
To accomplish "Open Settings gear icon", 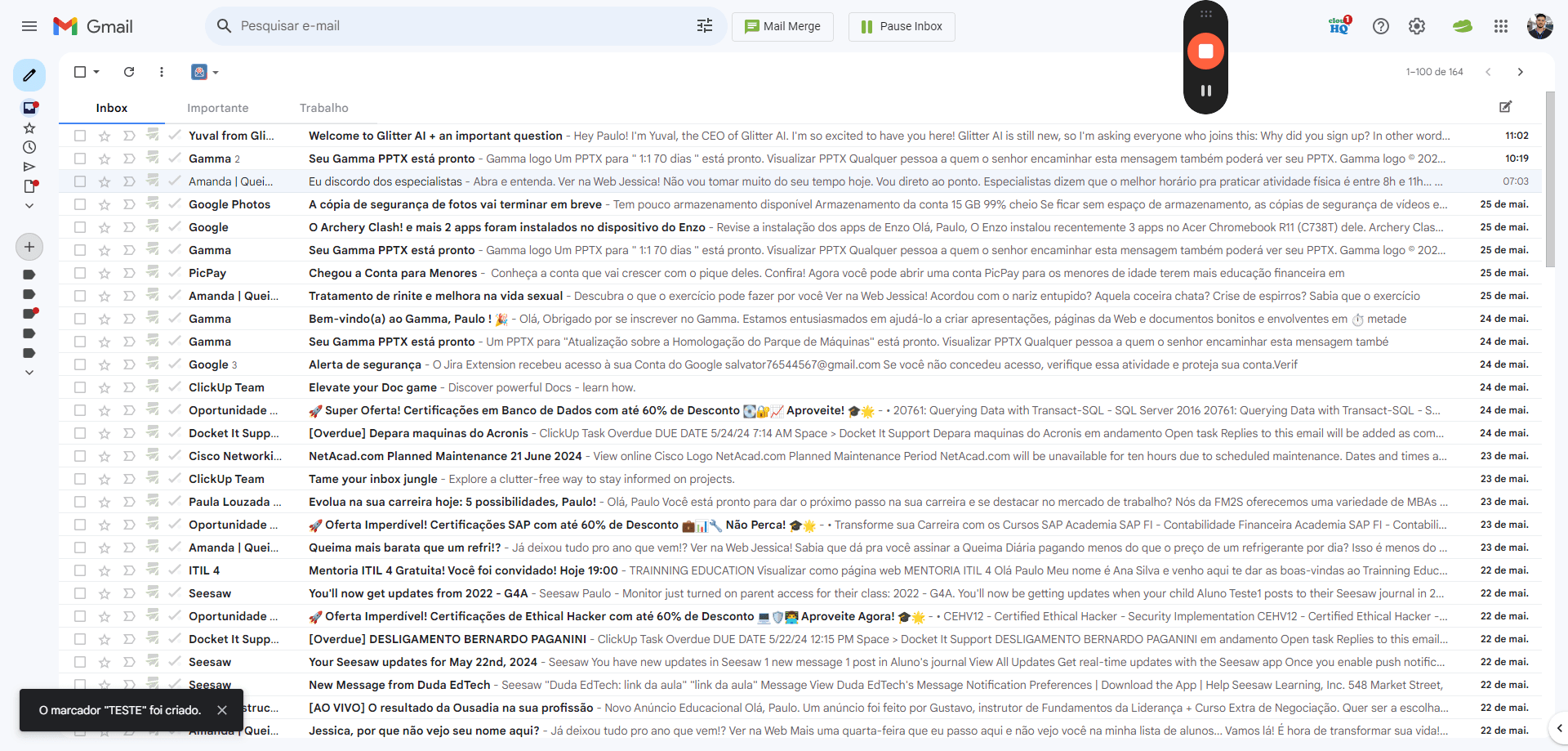I will click(x=1417, y=26).
